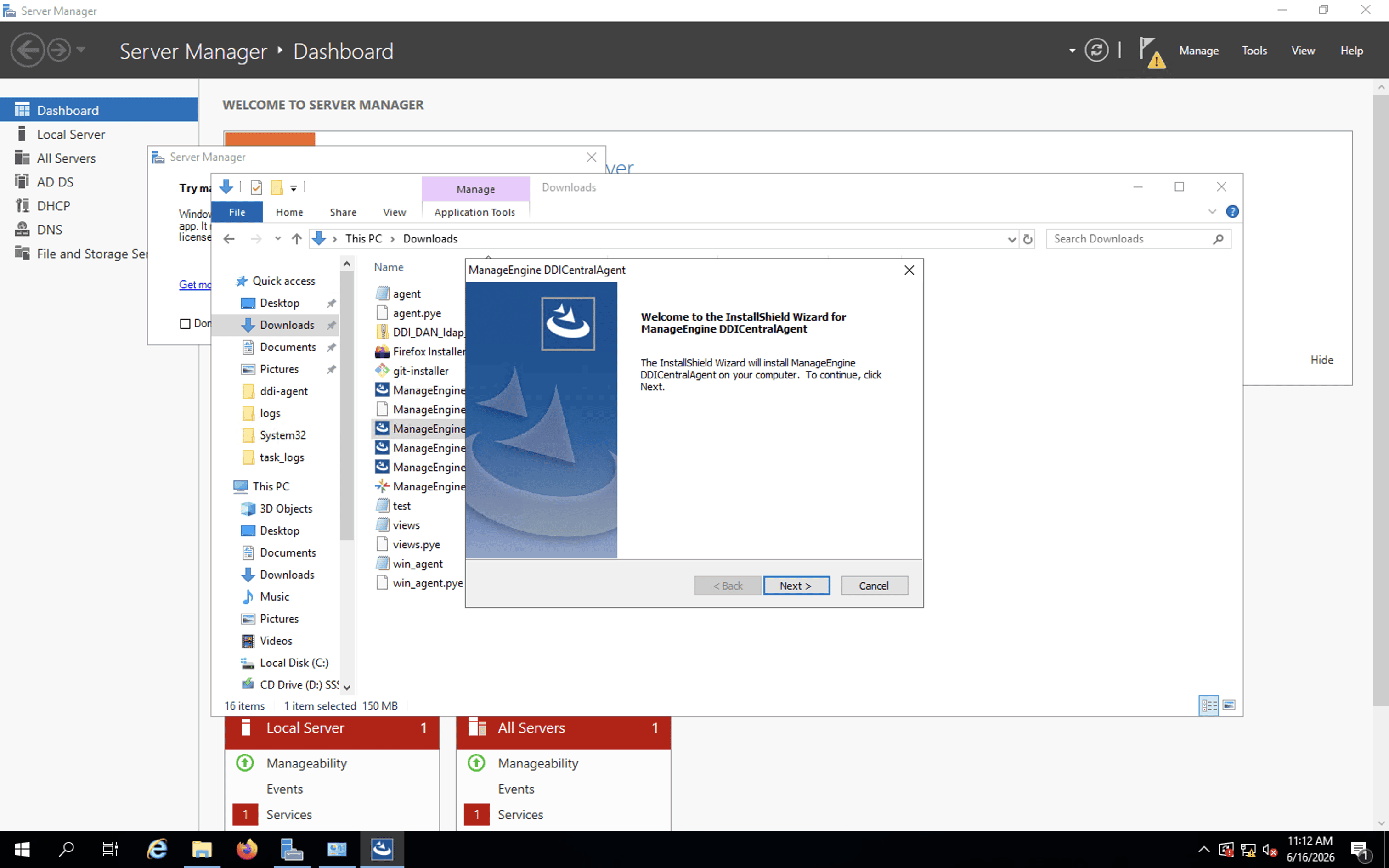1389x868 pixels.
Task: Open Services under All Servers tile
Action: tap(520, 815)
